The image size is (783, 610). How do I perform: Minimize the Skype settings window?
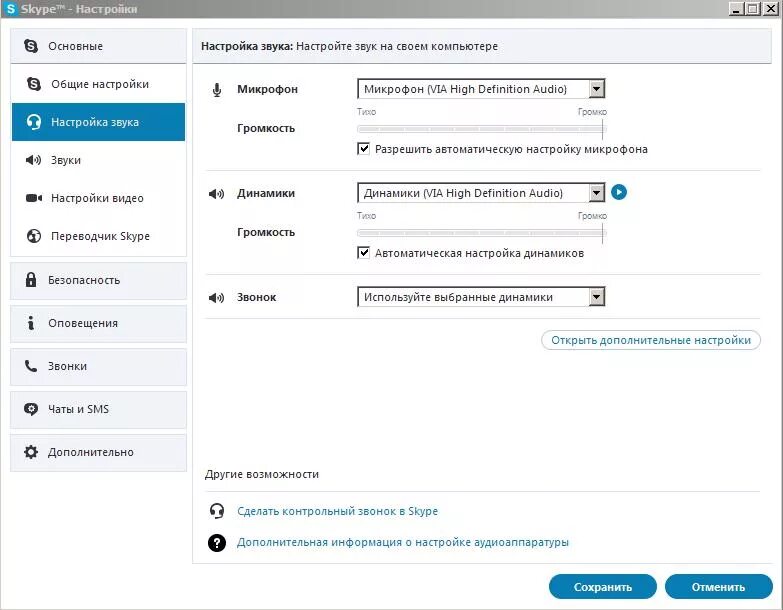pyautogui.click(x=736, y=8)
